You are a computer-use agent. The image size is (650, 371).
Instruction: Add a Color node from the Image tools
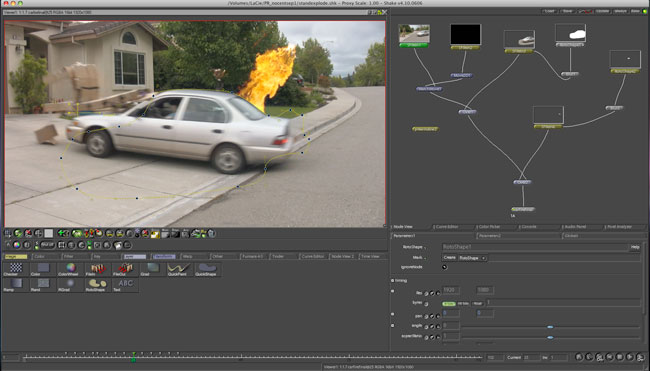click(43, 269)
